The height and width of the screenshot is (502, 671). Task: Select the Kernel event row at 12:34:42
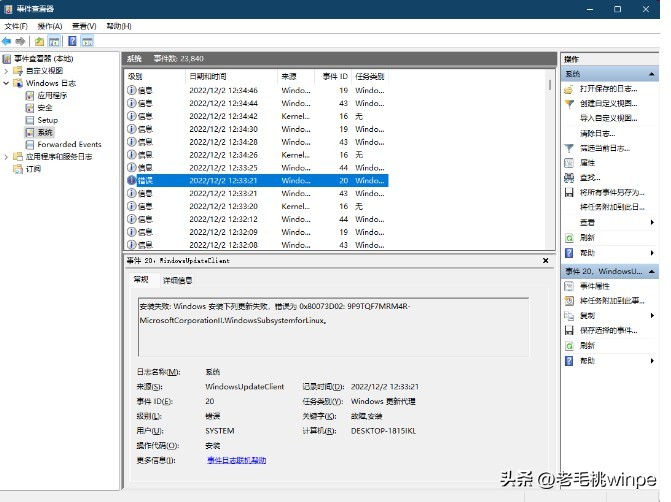click(x=257, y=116)
